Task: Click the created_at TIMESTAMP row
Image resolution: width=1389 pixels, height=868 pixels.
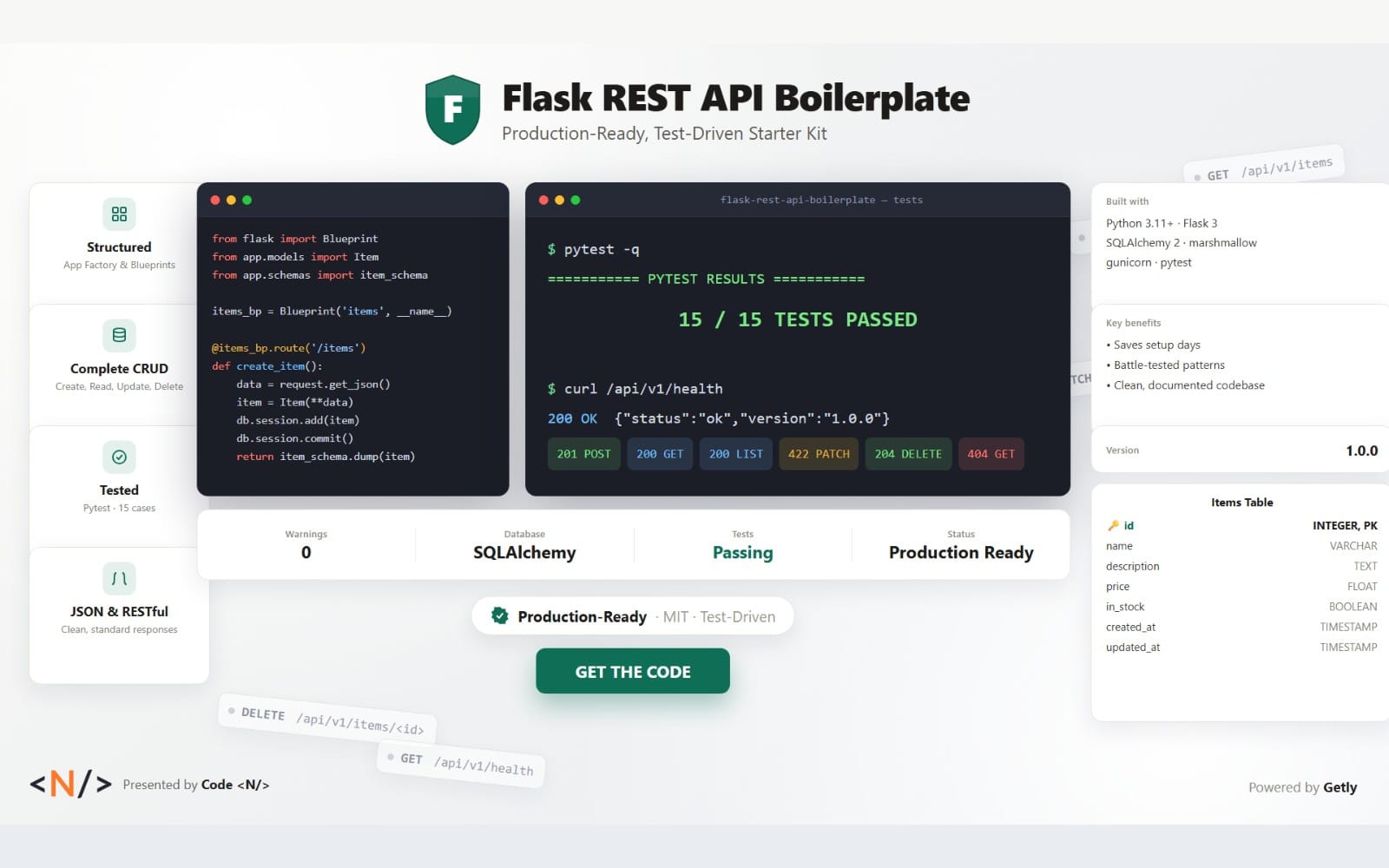Action: pos(1241,627)
